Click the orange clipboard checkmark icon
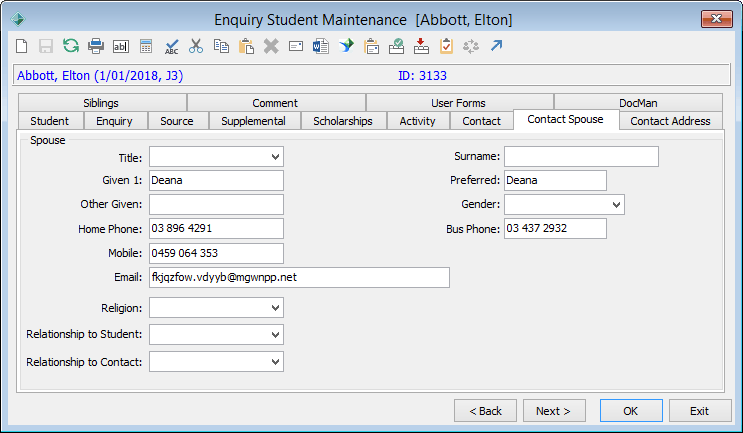 [446, 46]
